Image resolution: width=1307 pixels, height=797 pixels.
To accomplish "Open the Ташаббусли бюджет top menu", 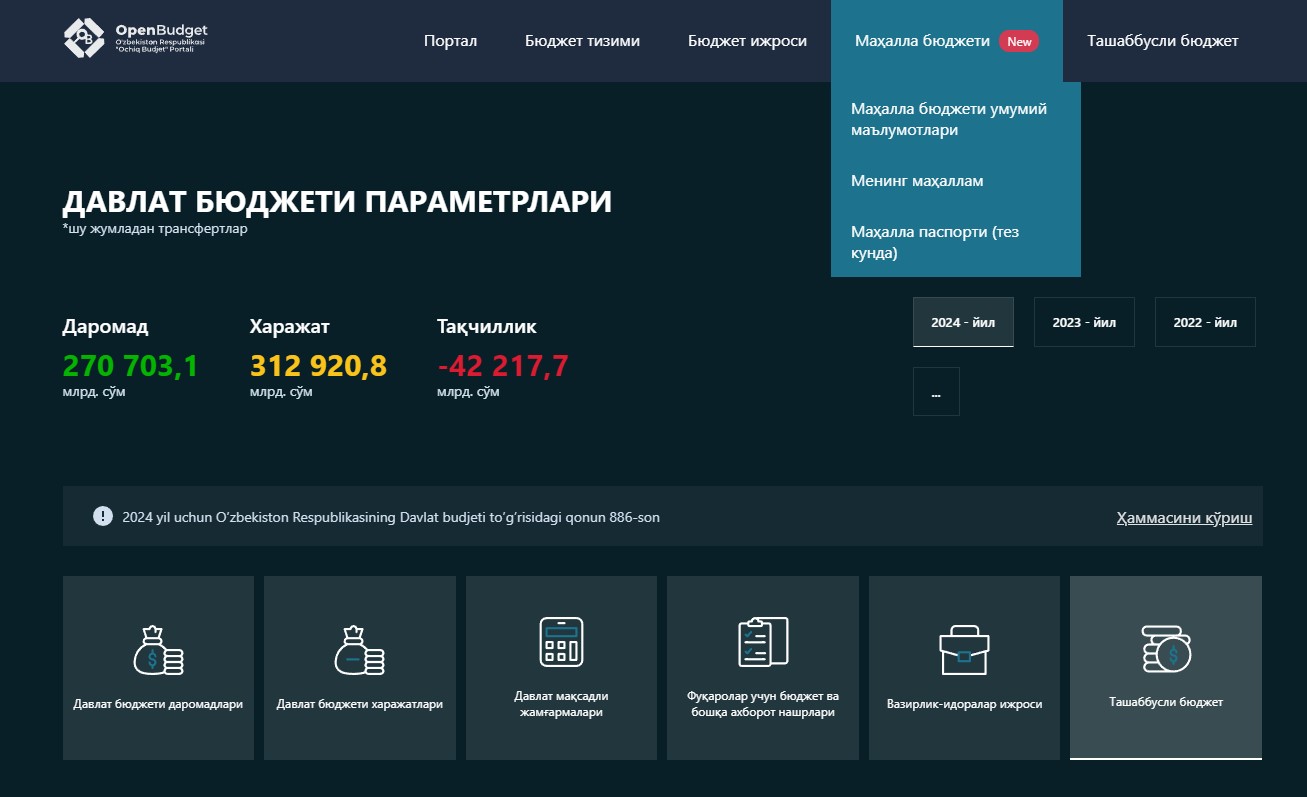I will (x=1163, y=41).
